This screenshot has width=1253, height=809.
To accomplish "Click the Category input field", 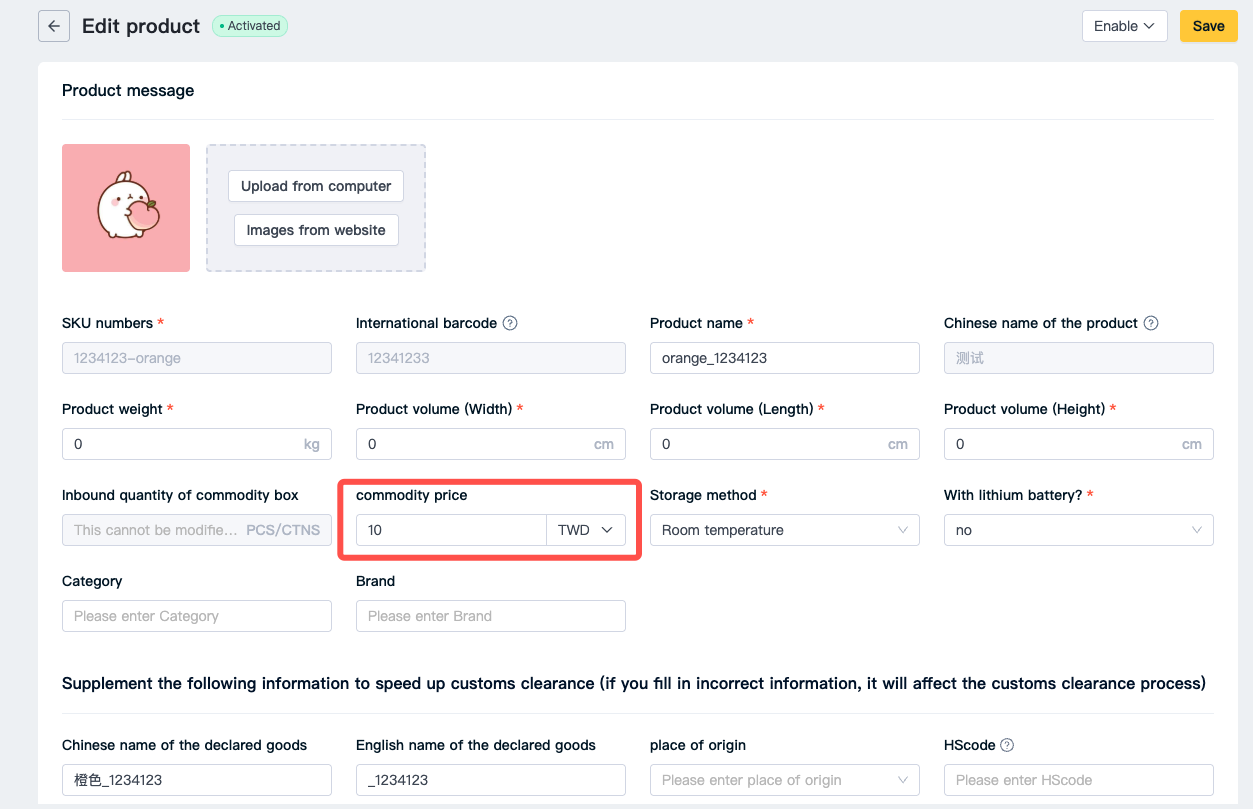I will [x=197, y=616].
